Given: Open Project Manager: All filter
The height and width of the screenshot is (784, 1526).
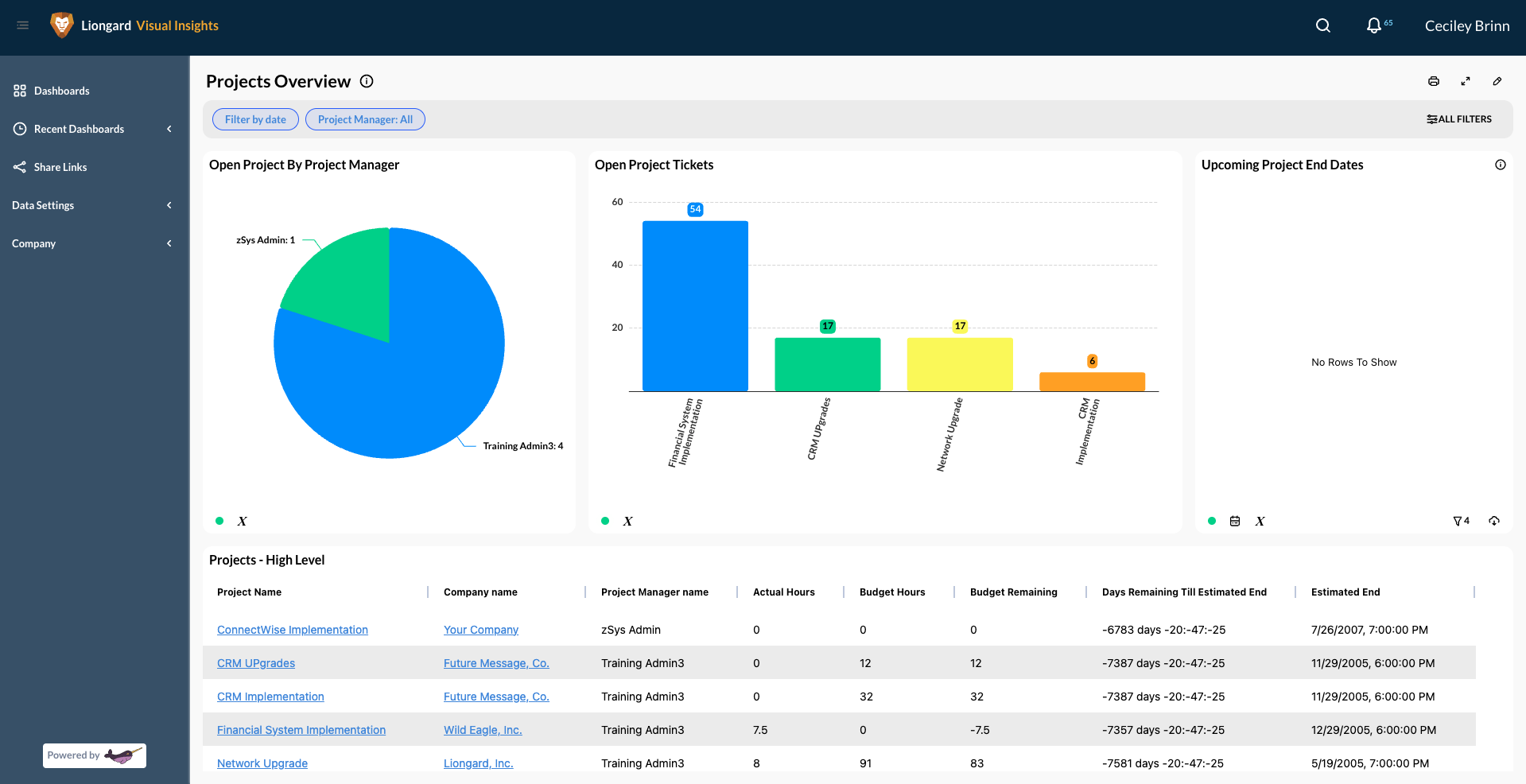Looking at the screenshot, I should (365, 119).
